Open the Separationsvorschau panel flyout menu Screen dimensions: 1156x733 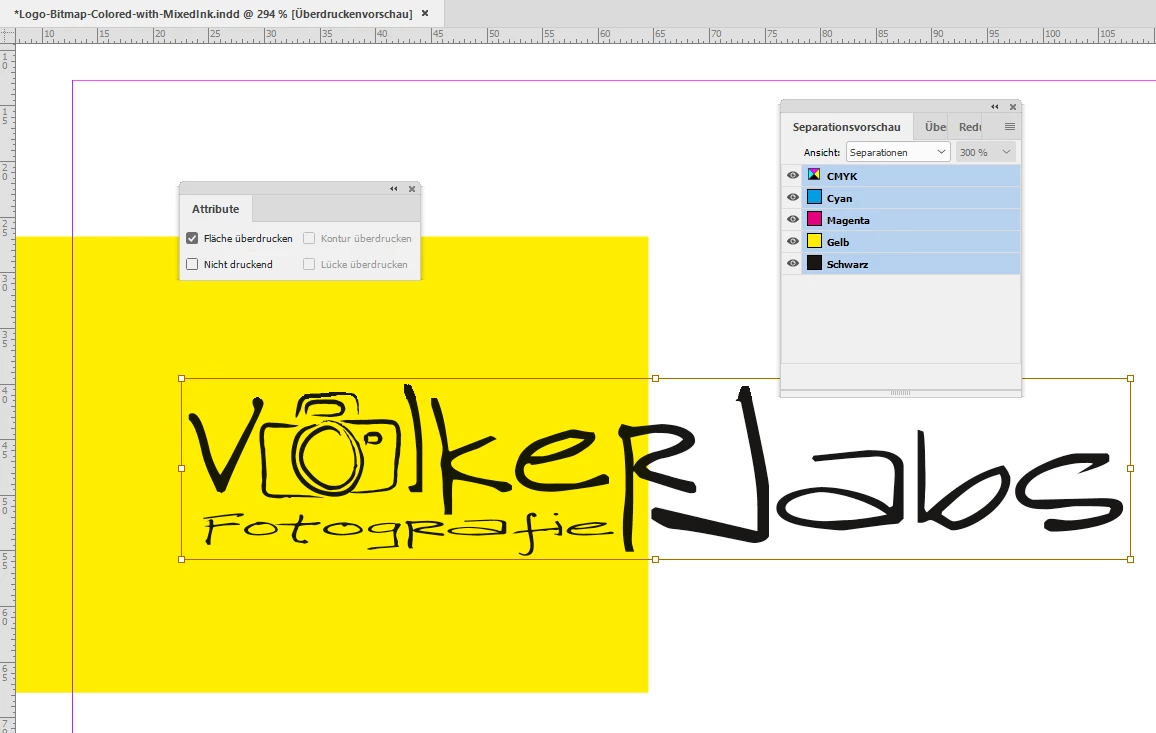click(x=1010, y=127)
